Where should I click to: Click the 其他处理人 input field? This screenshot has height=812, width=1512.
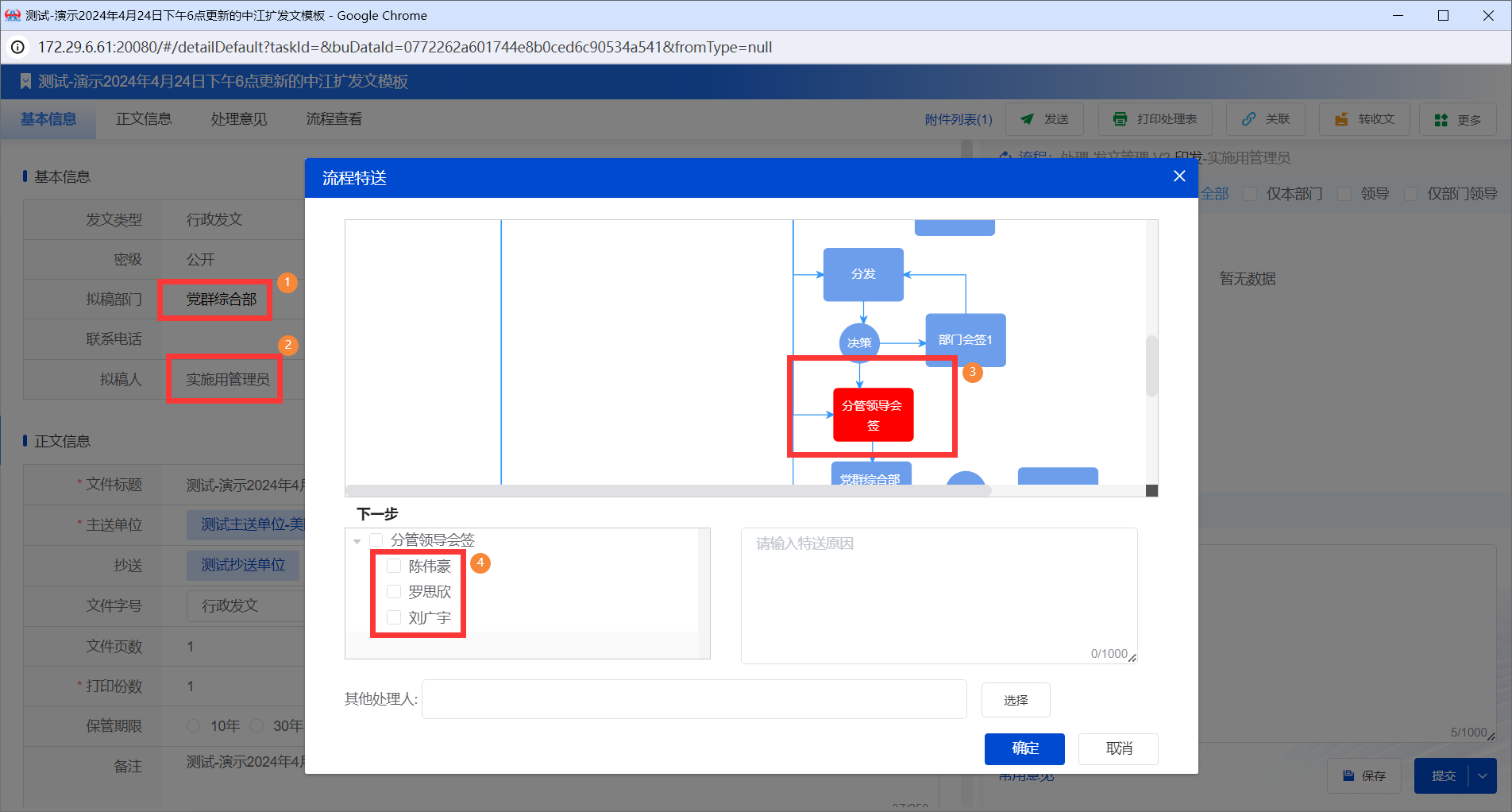coord(694,699)
